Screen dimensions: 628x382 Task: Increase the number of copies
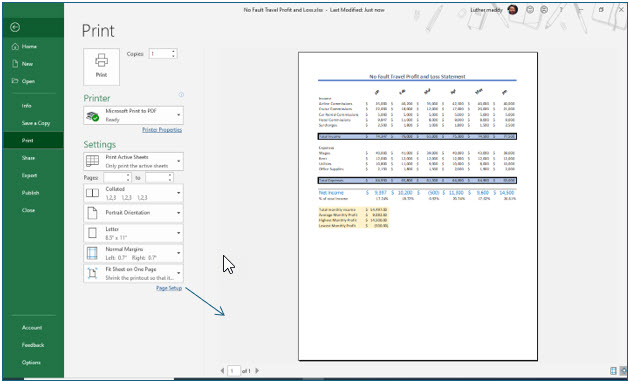[x=173, y=51]
